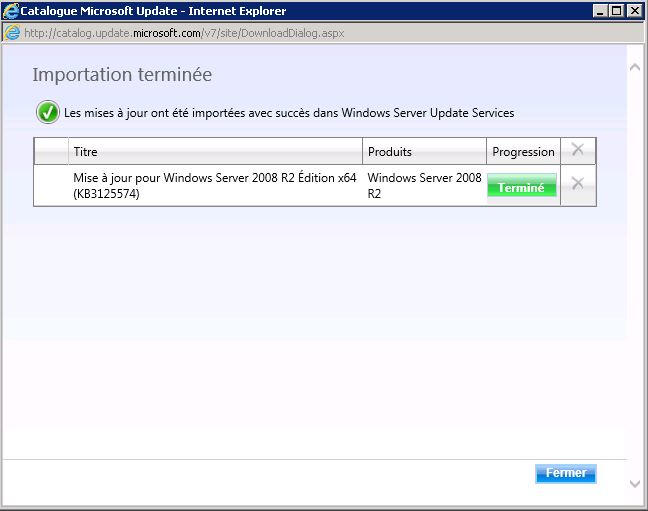Minimize the Catalogue Microsoft Update window
This screenshot has height=511, width=648.
click(600, 11)
